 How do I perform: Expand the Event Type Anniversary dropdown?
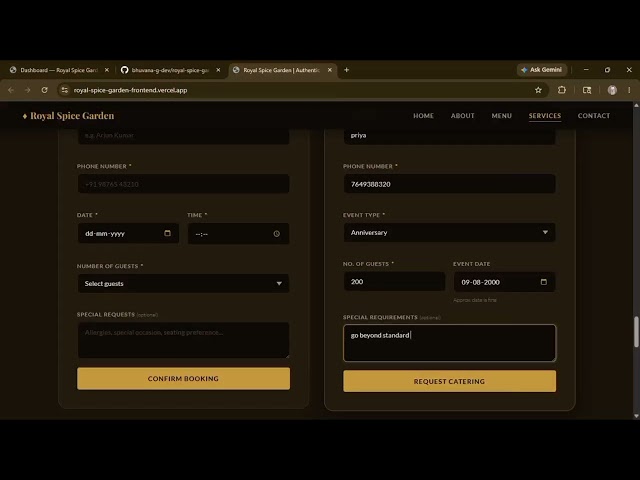coord(449,232)
